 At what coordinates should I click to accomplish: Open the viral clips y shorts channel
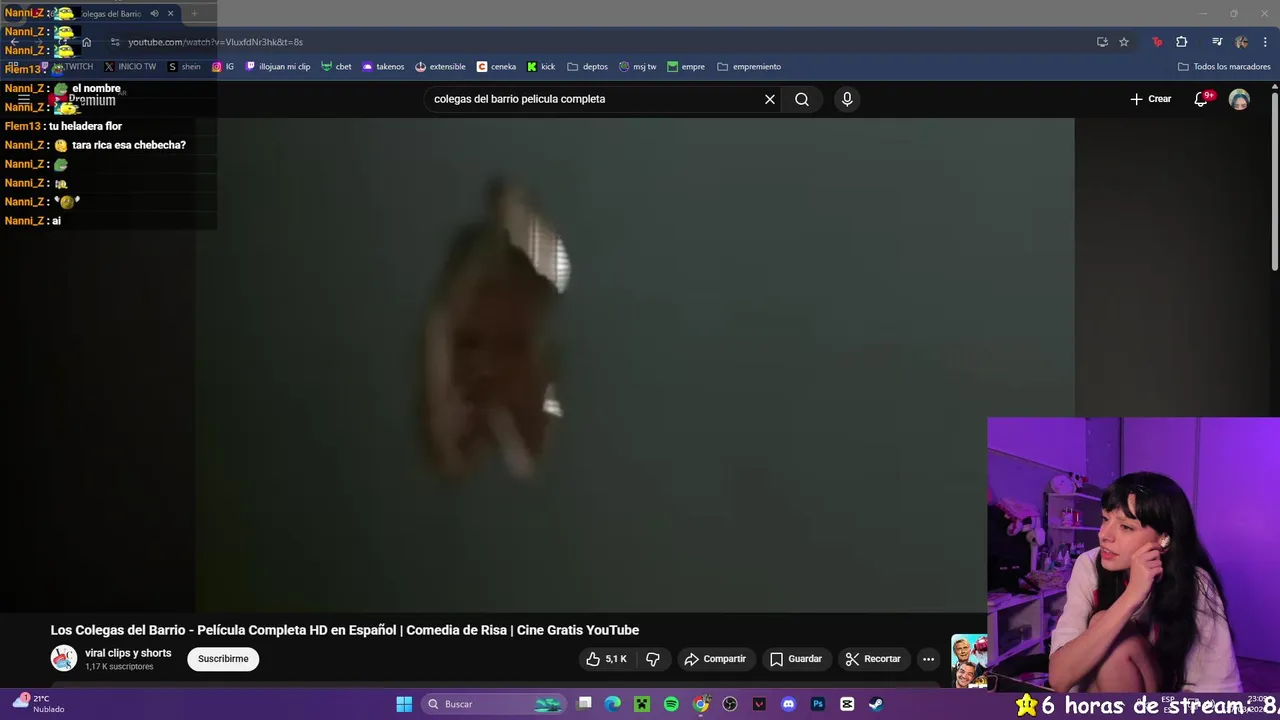(128, 653)
